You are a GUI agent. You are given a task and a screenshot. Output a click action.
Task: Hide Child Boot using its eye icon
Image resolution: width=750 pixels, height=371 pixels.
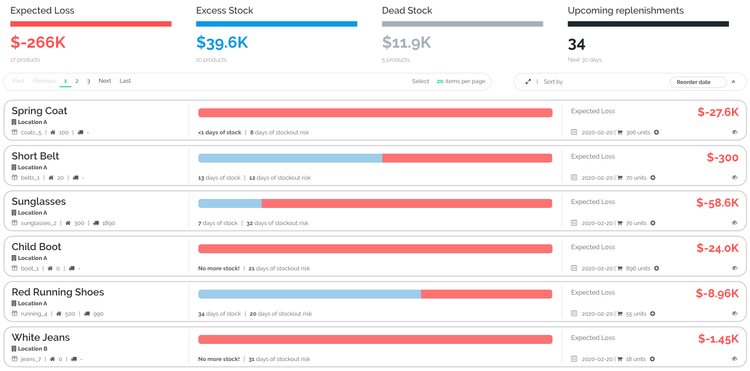pos(735,269)
